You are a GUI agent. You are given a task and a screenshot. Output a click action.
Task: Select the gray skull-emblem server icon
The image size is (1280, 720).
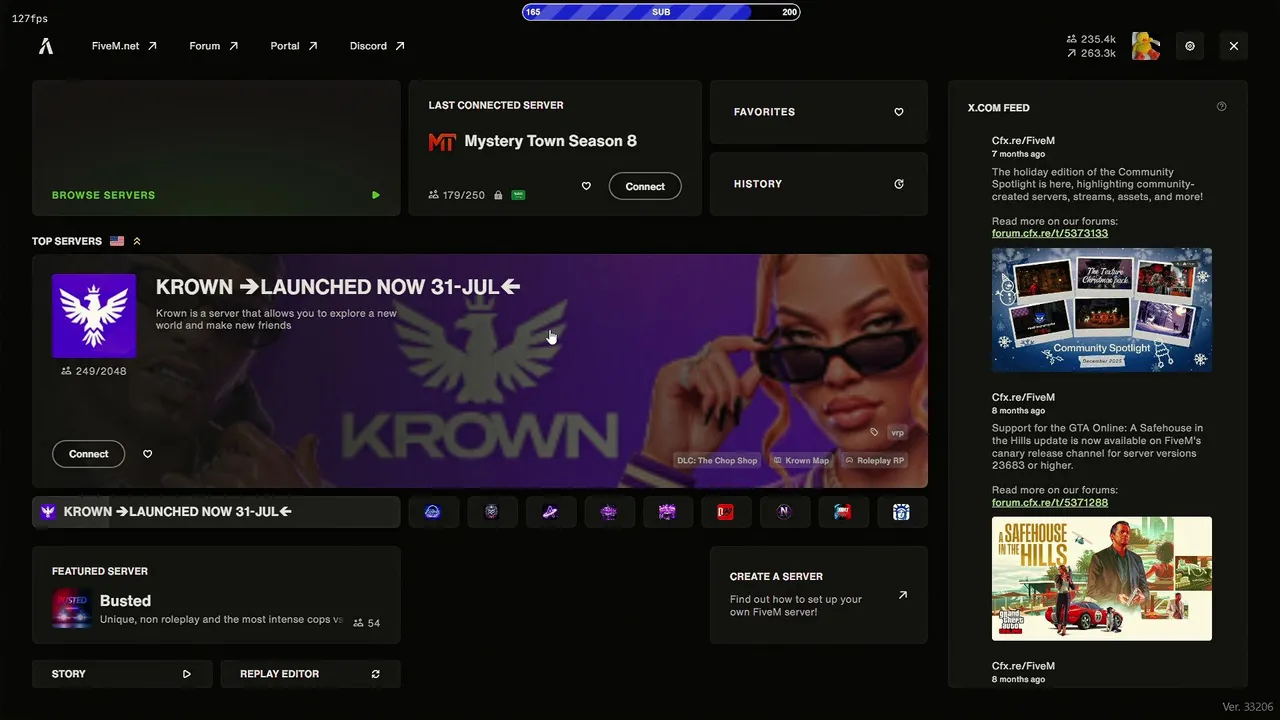pos(492,512)
